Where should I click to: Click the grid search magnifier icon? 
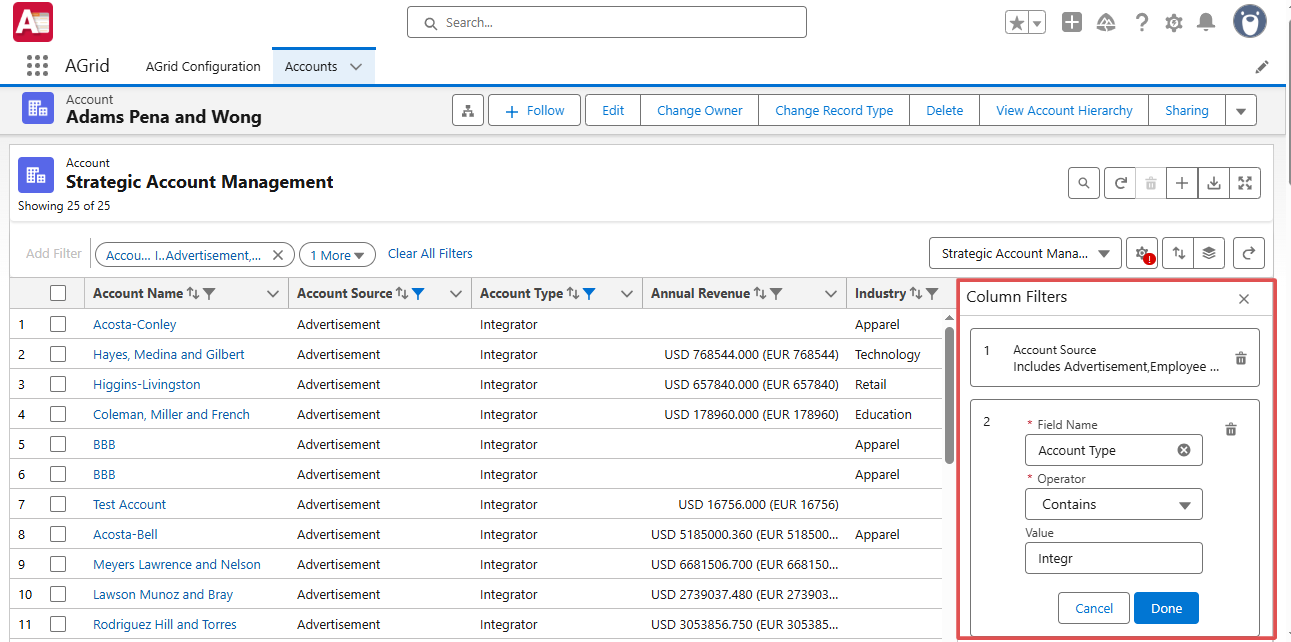[1084, 183]
